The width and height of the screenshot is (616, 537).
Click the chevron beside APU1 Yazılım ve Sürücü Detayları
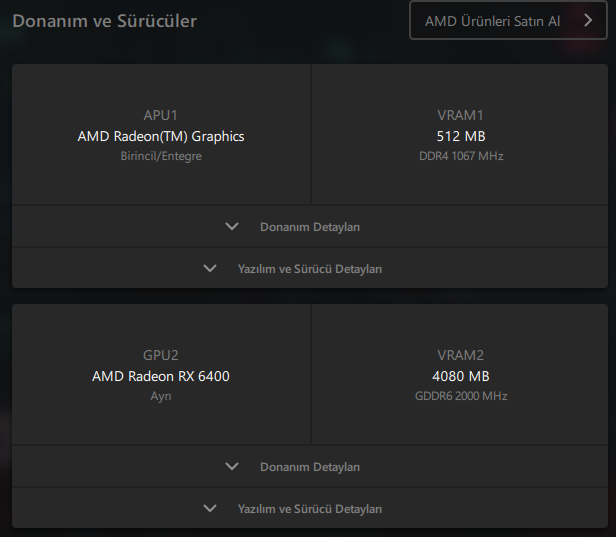click(x=210, y=268)
